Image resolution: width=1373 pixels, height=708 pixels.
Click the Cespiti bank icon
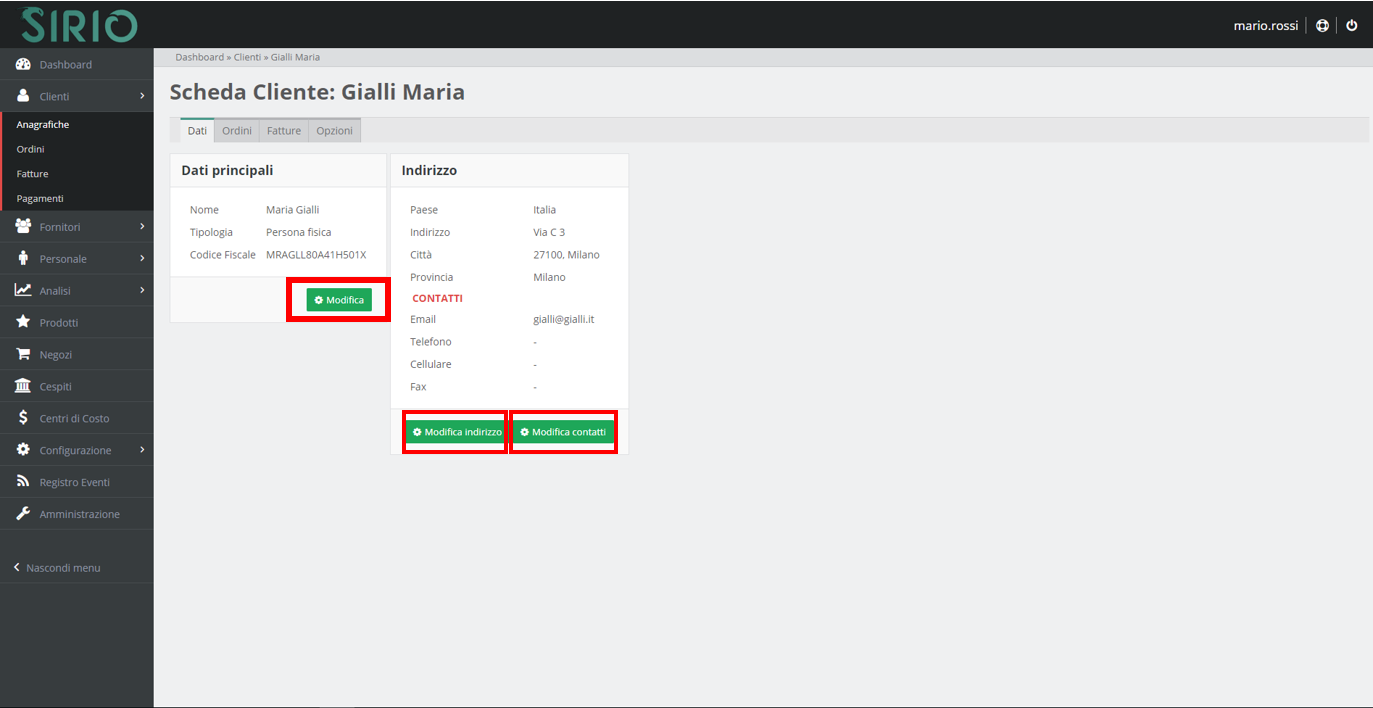click(x=22, y=386)
